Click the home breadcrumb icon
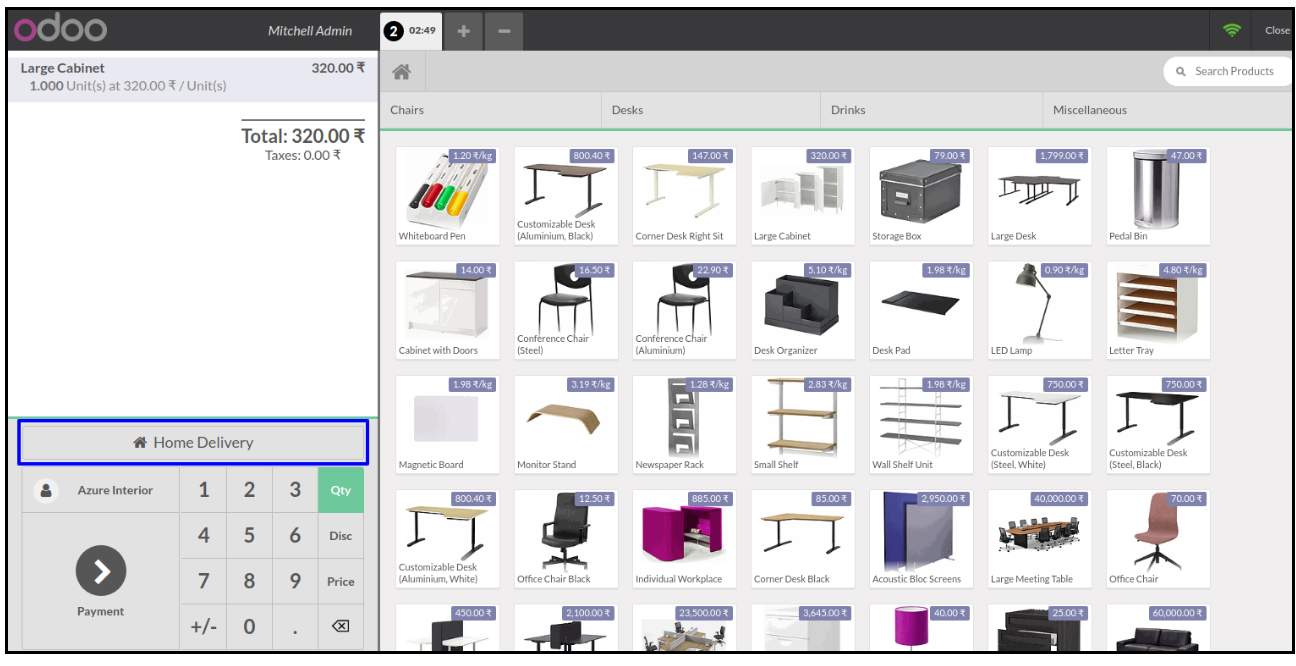This screenshot has width=1296, height=666. (x=402, y=72)
